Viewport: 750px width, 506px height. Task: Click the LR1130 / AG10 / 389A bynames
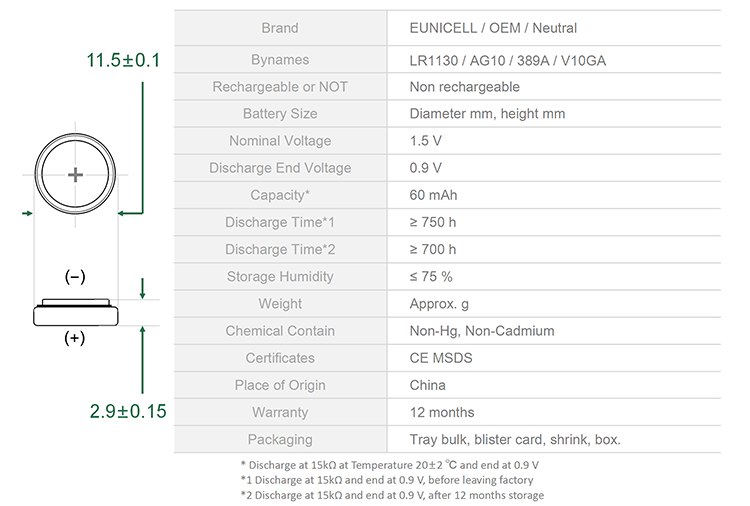pos(507,61)
